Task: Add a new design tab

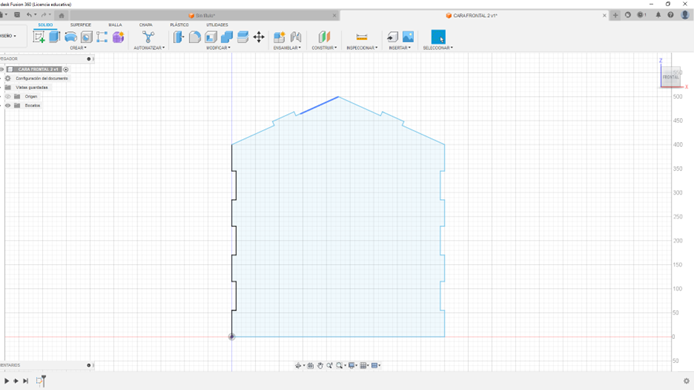Action: [615, 15]
